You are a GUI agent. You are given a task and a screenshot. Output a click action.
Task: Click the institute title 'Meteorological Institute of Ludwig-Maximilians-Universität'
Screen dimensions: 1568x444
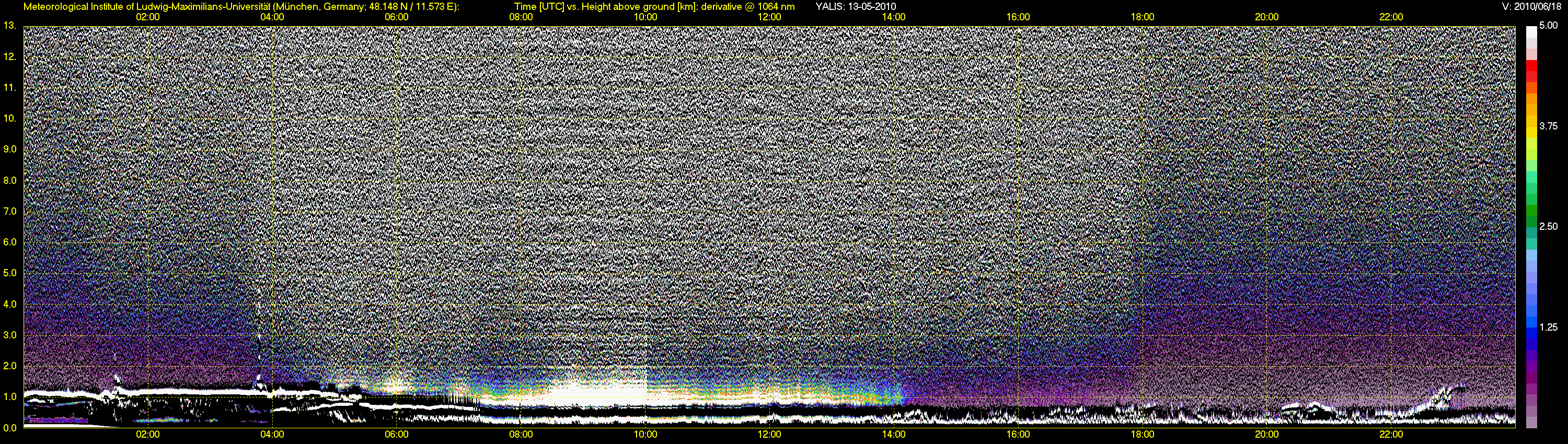click(x=147, y=7)
